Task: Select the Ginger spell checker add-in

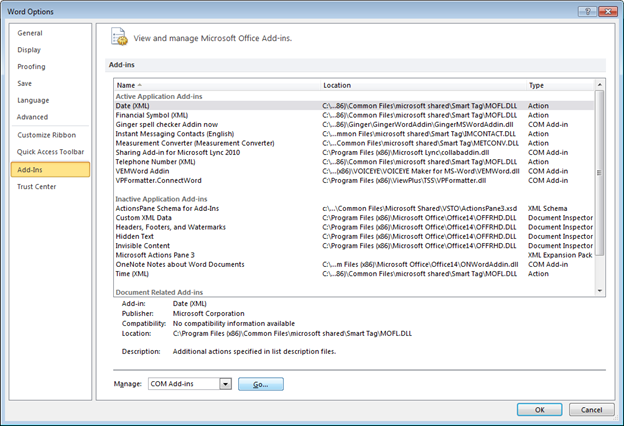Action: tap(175, 124)
